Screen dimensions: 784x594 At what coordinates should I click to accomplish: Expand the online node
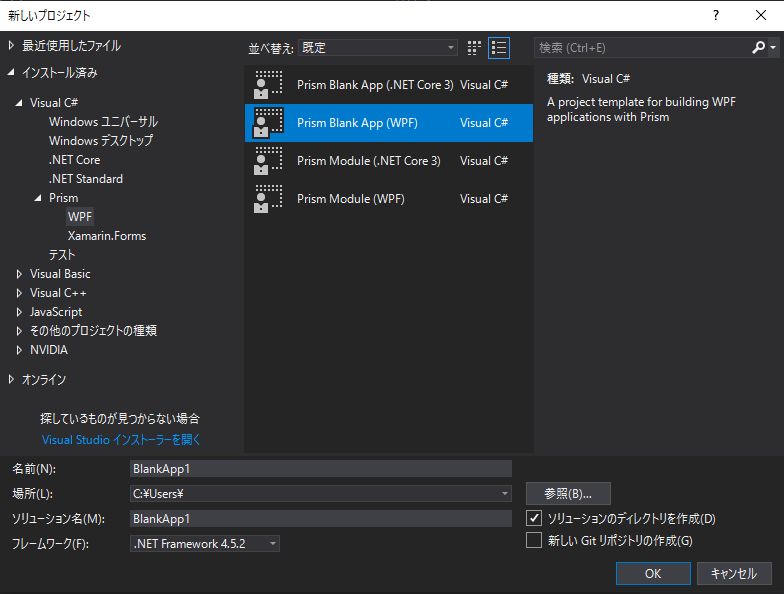(x=11, y=380)
